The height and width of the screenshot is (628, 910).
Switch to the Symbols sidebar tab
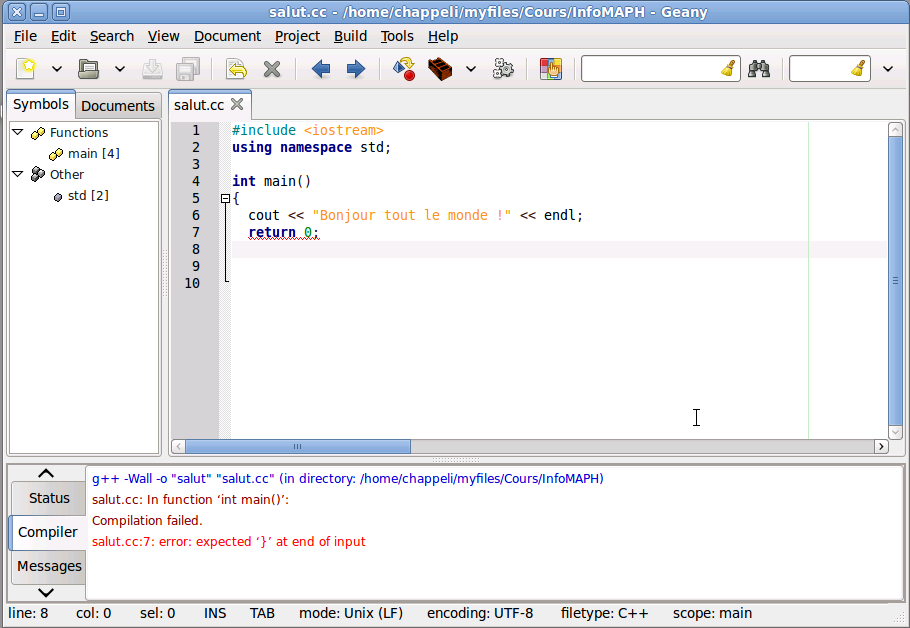pyautogui.click(x=41, y=104)
